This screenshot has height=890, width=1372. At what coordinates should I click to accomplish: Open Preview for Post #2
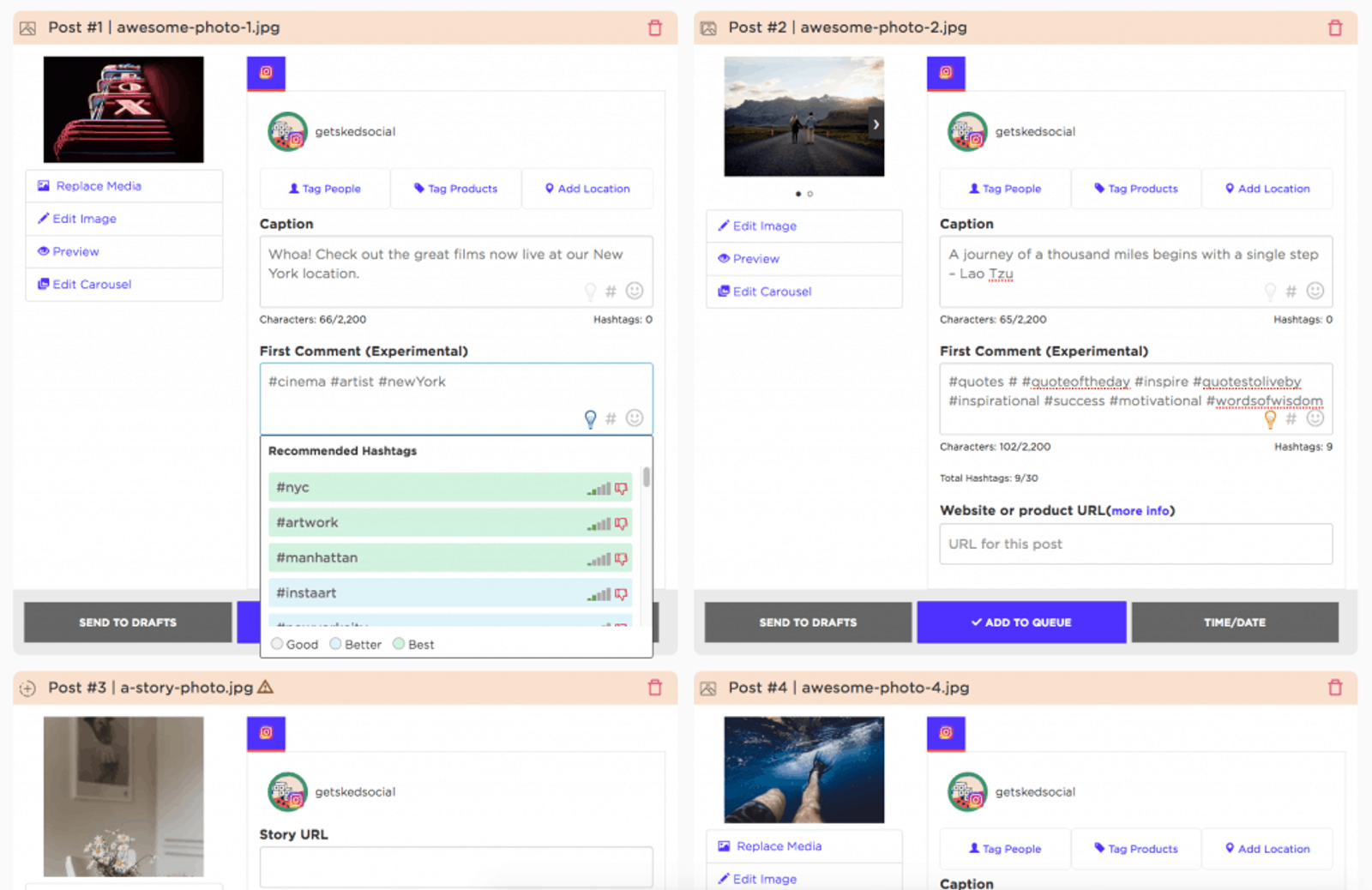[804, 258]
